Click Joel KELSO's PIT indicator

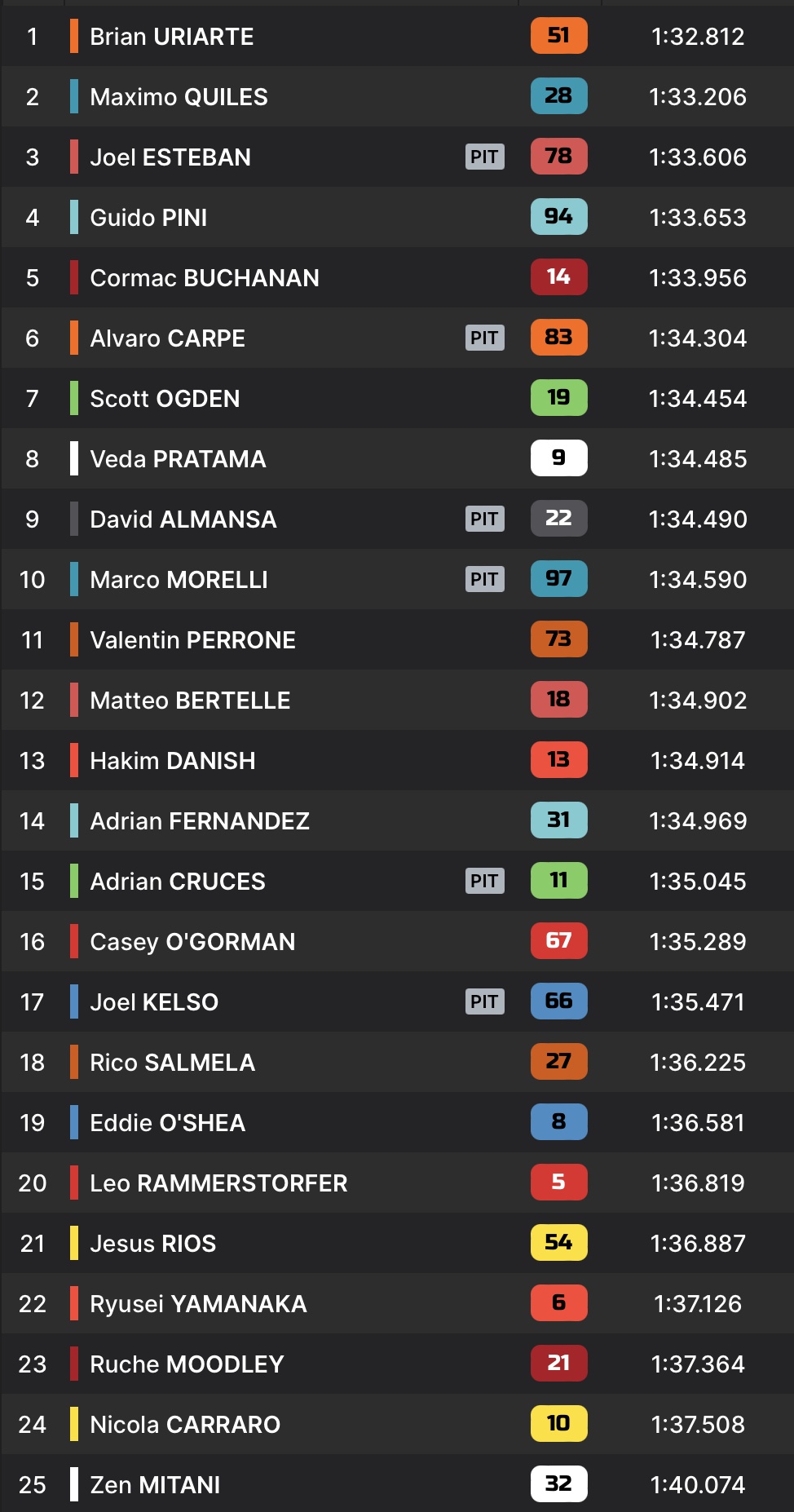(x=484, y=1001)
